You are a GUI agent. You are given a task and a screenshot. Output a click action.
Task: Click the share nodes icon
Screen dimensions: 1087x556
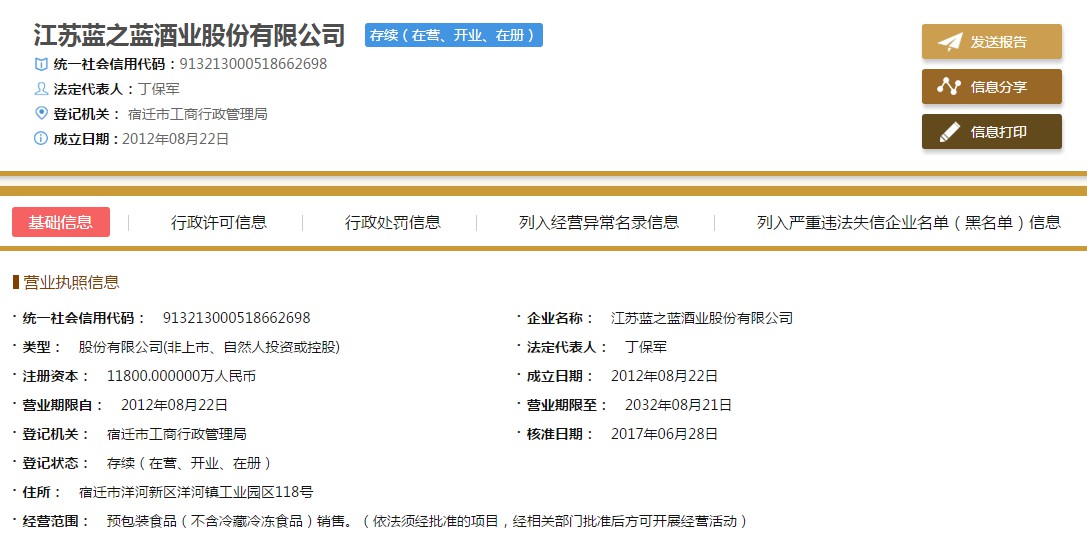(949, 87)
